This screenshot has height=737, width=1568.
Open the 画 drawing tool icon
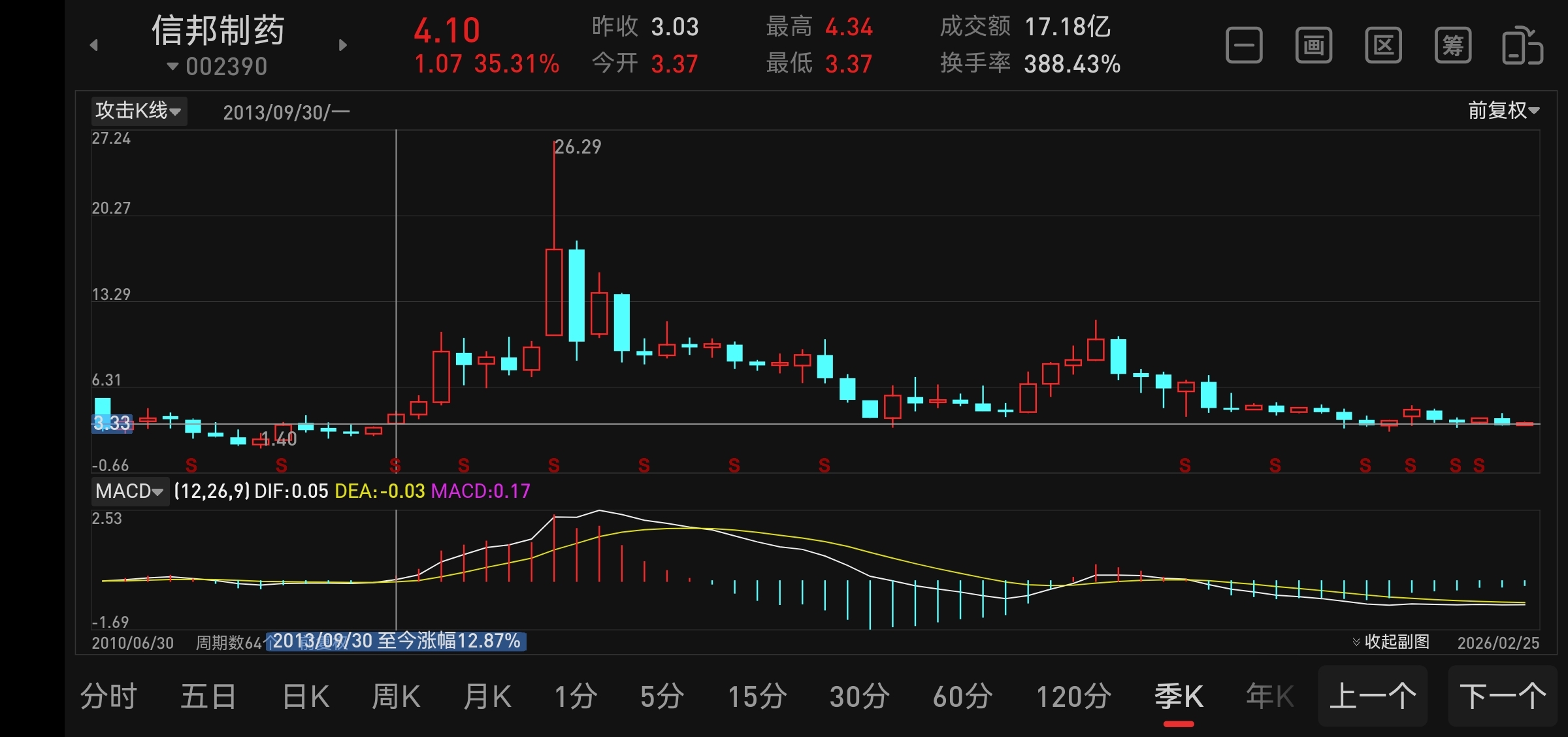coord(1314,46)
